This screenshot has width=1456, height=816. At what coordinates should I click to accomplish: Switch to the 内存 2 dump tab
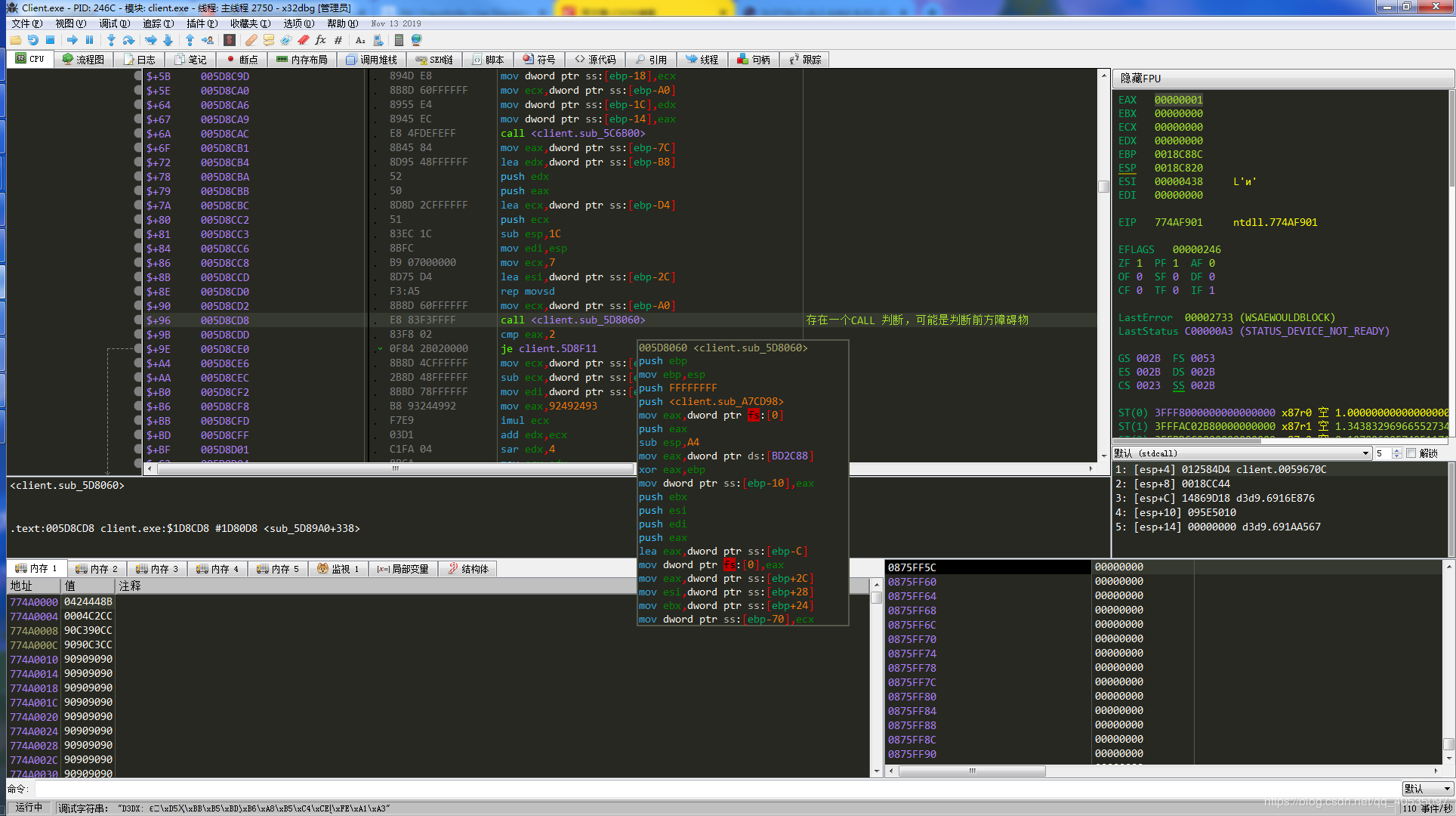[97, 569]
